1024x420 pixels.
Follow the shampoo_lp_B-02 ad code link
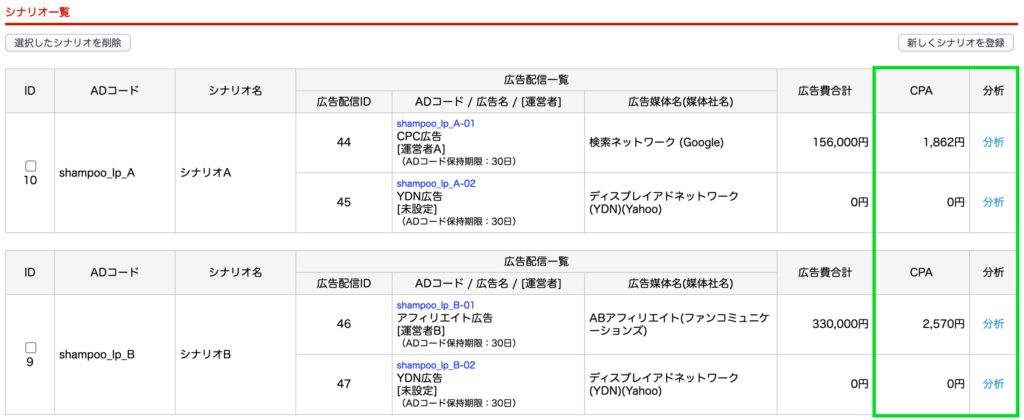[x=435, y=366]
